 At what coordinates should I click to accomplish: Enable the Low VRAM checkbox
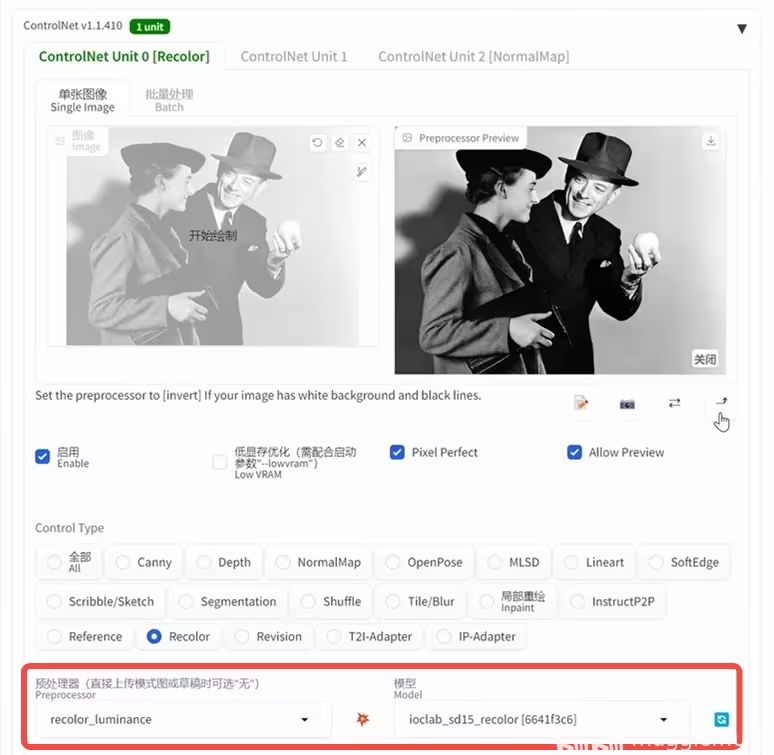[x=220, y=462]
